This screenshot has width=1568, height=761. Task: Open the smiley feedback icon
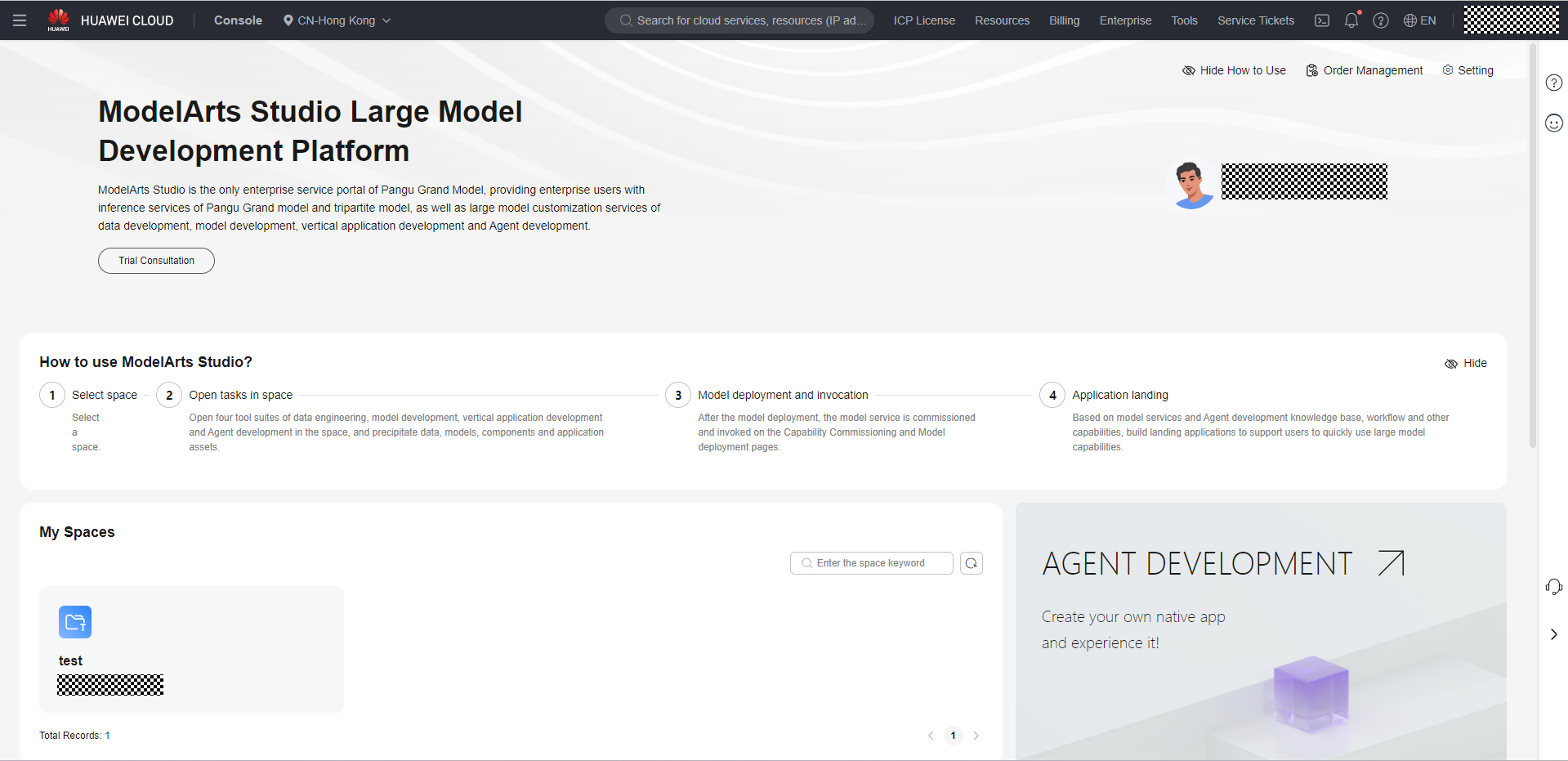pyautogui.click(x=1553, y=123)
